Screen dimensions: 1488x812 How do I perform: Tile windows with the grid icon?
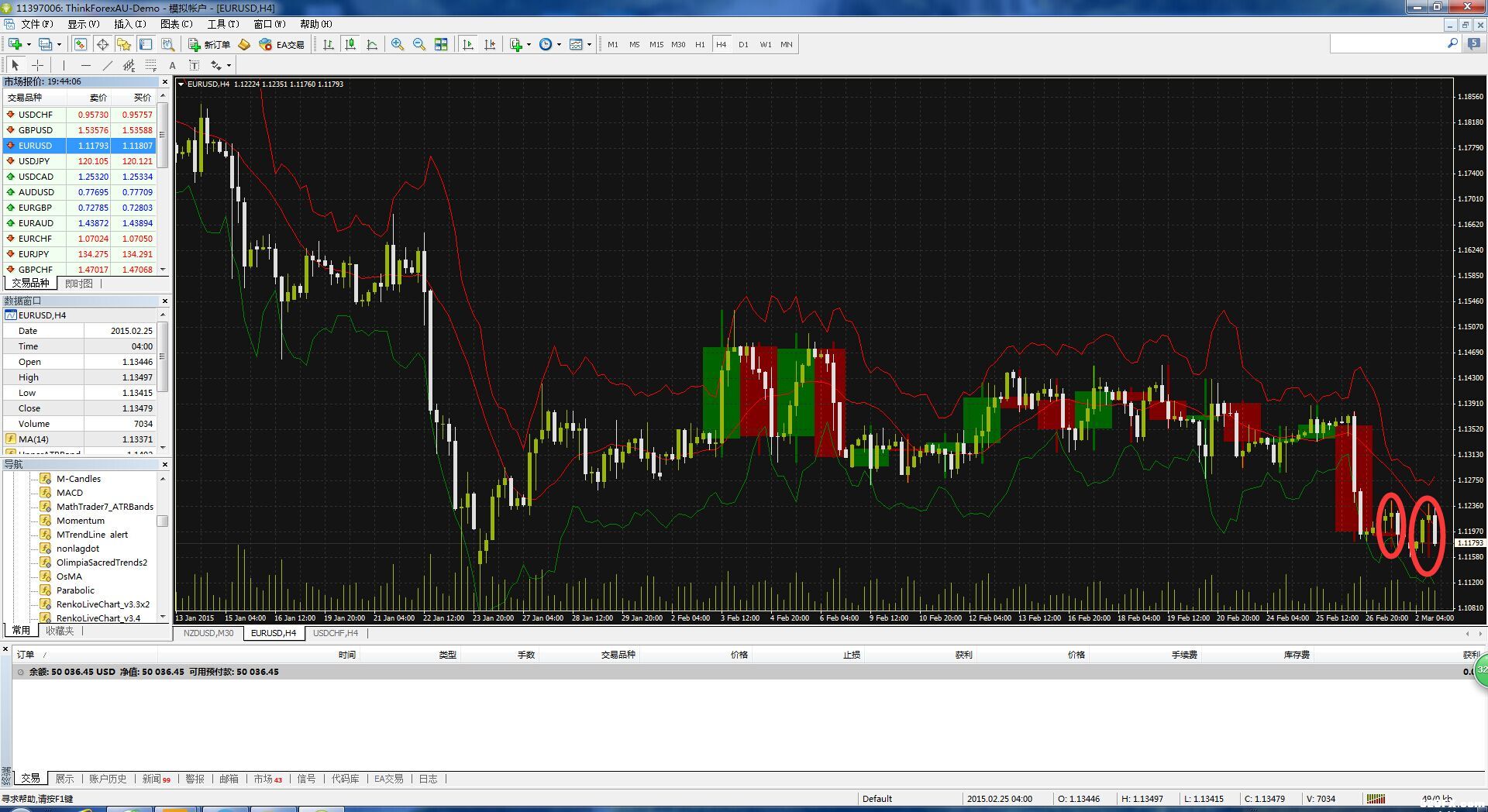point(441,44)
